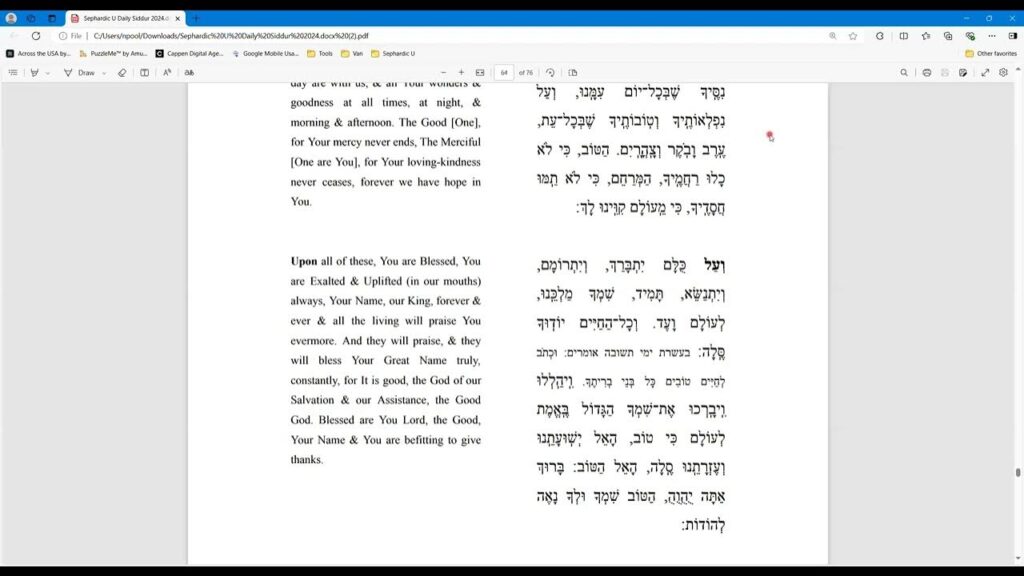Click the Read aloud icon
Screen dimensions: 1024x576
[167, 72]
